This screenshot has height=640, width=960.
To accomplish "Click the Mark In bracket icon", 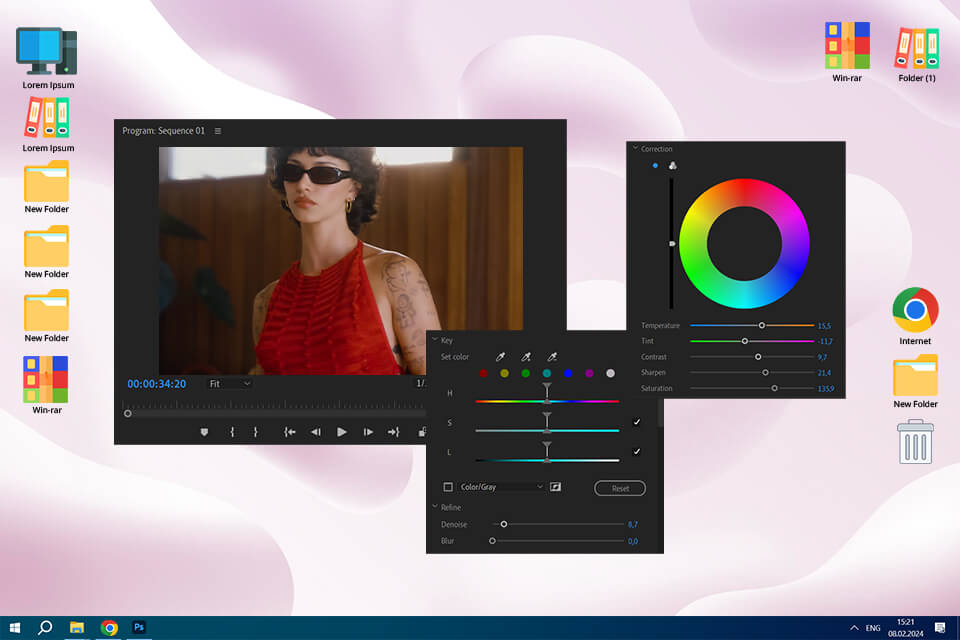I will (232, 432).
